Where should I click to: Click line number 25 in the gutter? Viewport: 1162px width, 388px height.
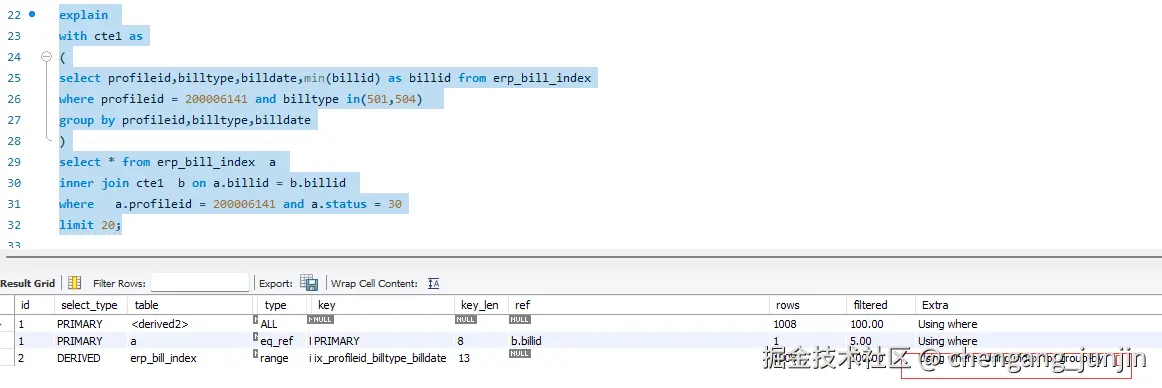(x=13, y=78)
